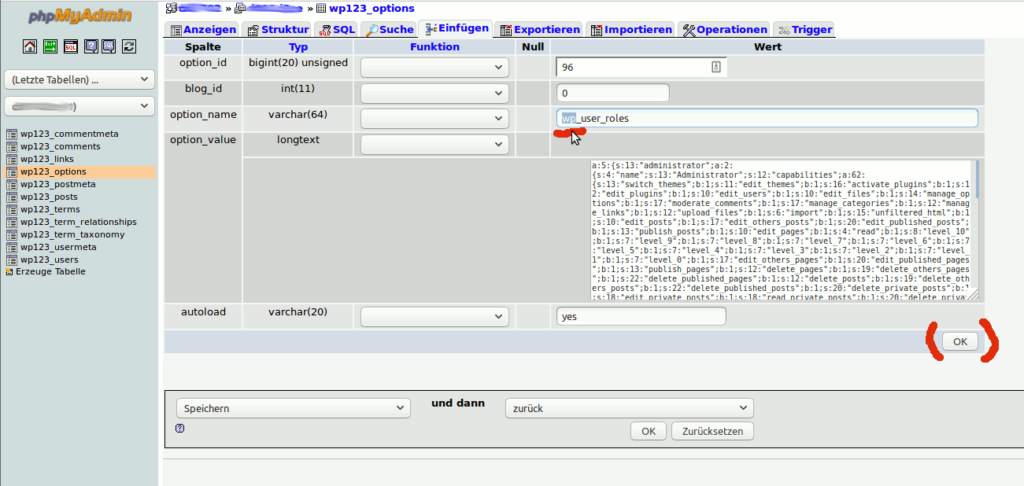Open the Operationen tab
This screenshot has height=486, width=1024.
point(725,29)
